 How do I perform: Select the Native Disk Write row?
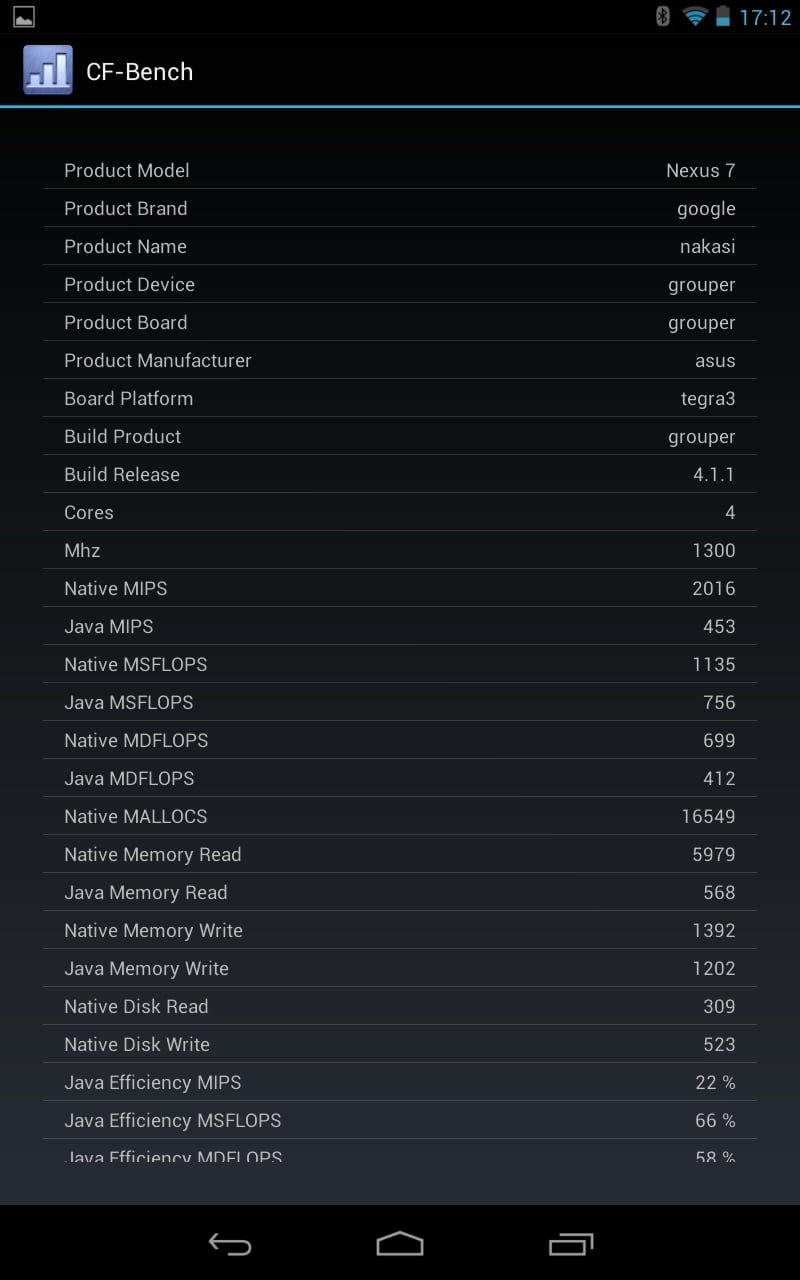click(x=400, y=1044)
